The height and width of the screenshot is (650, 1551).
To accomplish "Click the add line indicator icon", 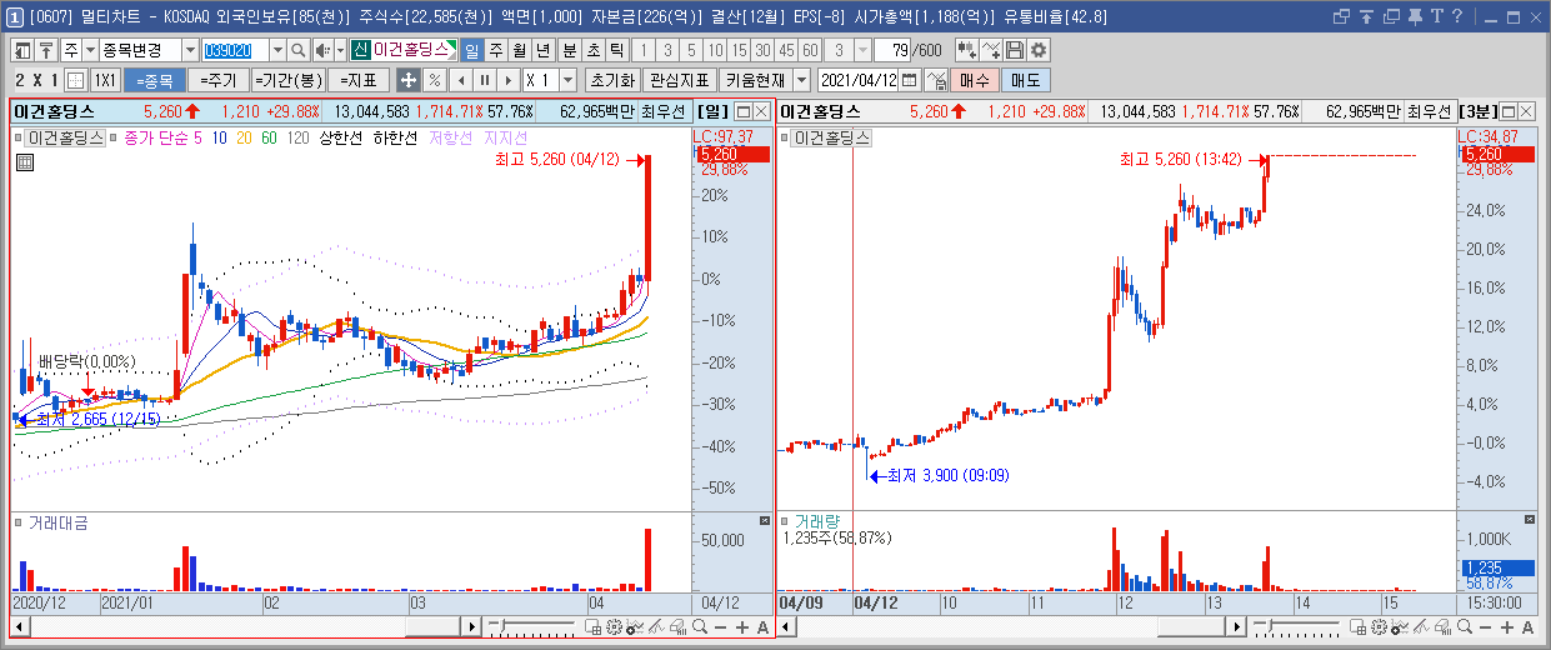I will (991, 50).
